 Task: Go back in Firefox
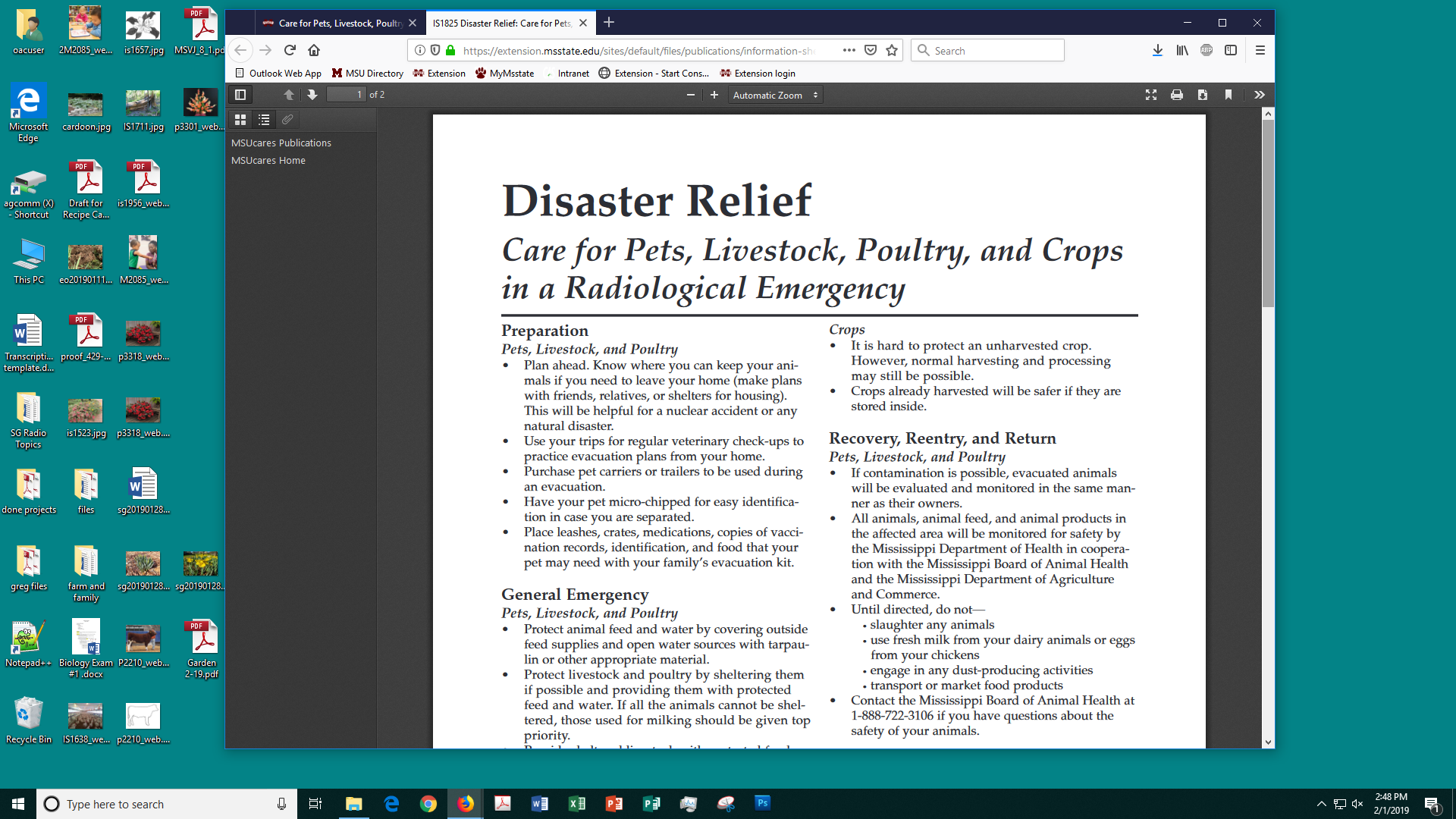click(x=240, y=50)
